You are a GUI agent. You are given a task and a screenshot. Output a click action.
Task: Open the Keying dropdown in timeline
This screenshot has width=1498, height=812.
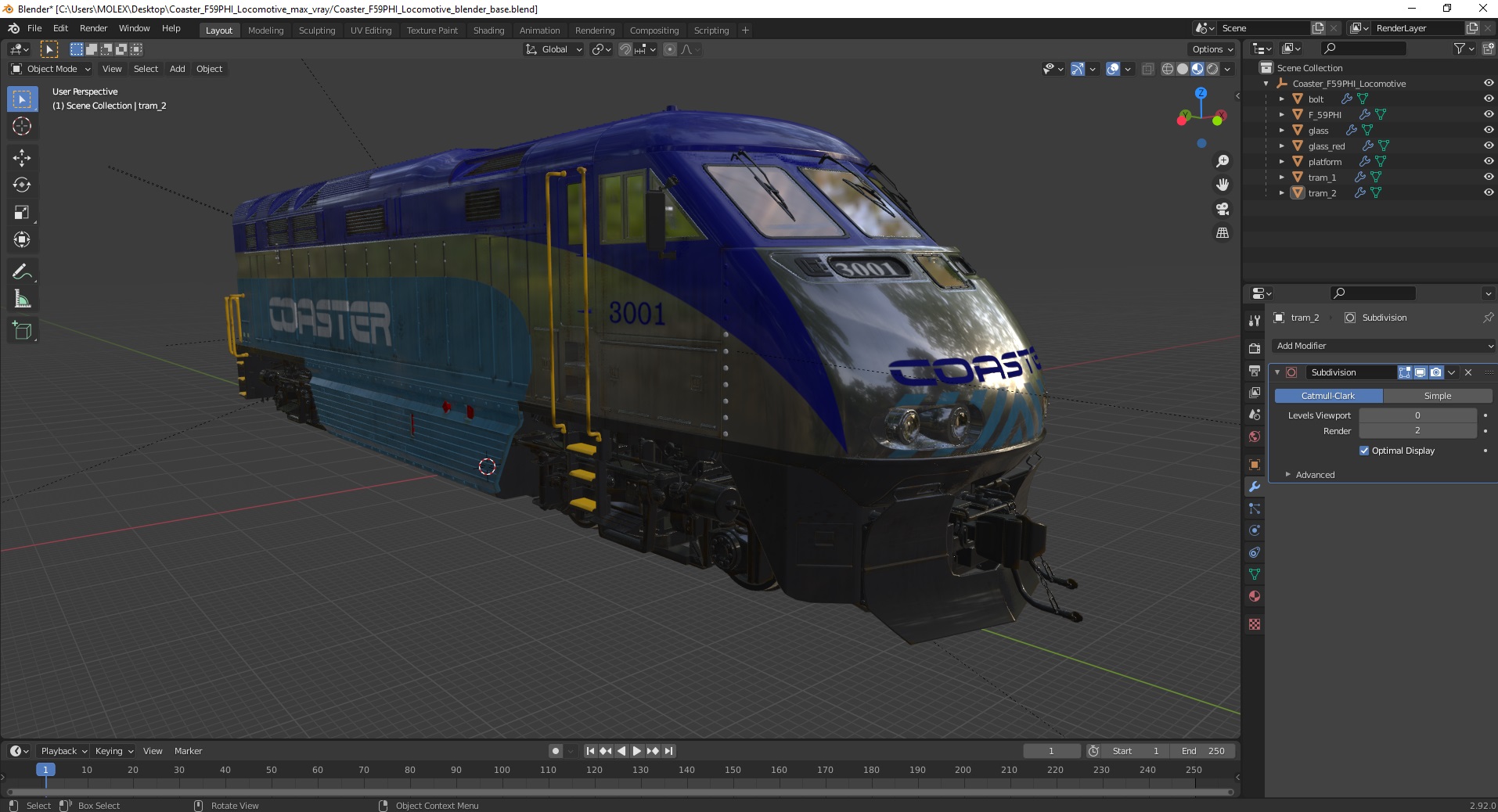(113, 751)
